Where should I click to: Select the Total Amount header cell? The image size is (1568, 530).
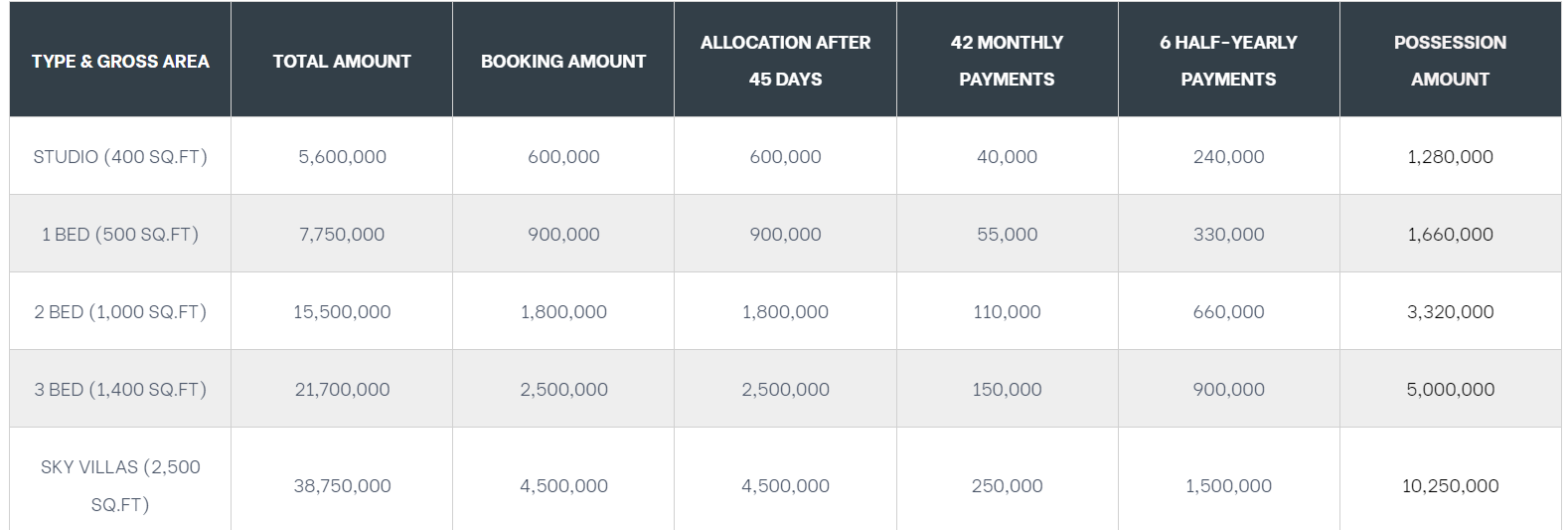tap(342, 61)
